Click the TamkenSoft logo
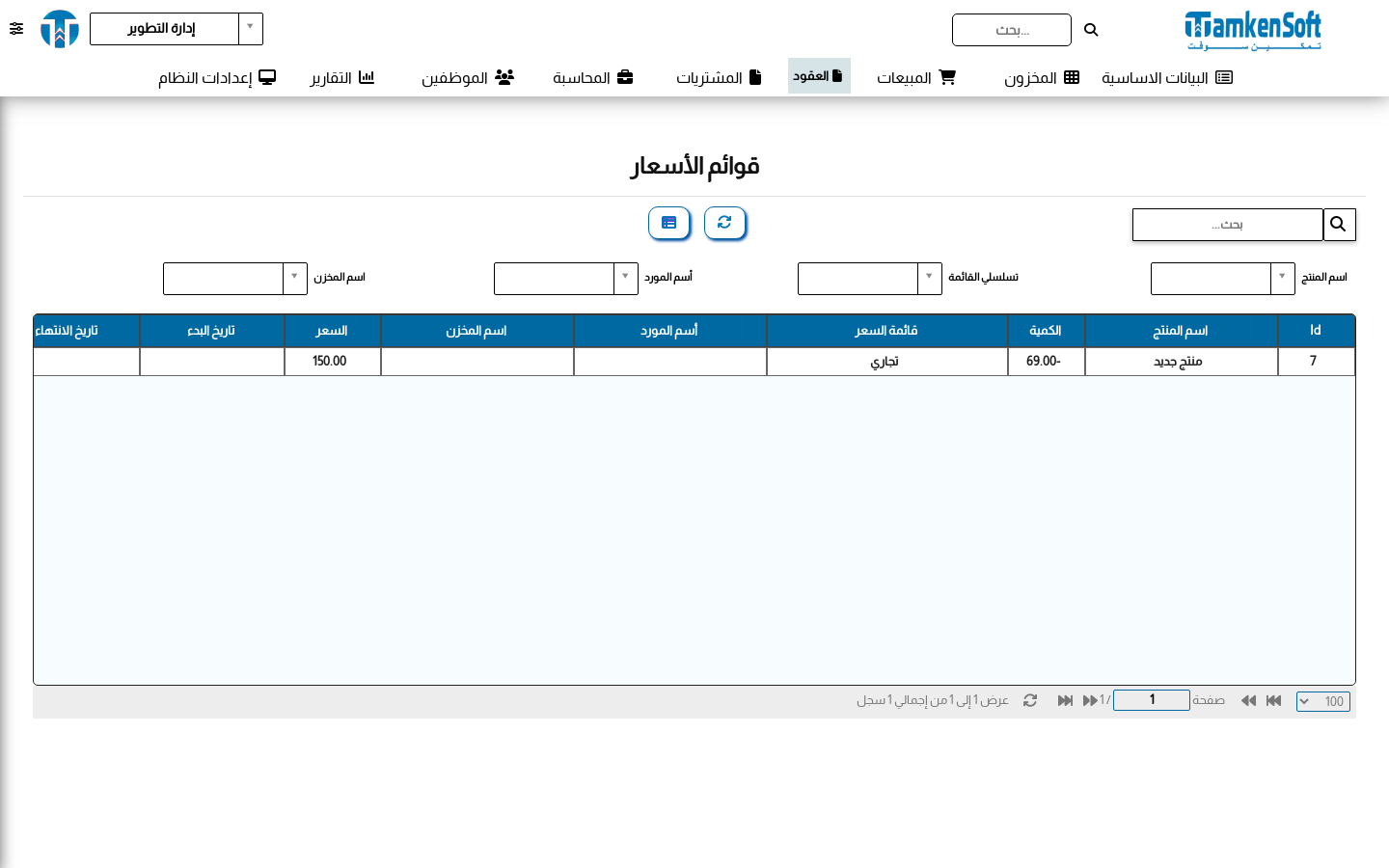The image size is (1389, 868). [1253, 30]
